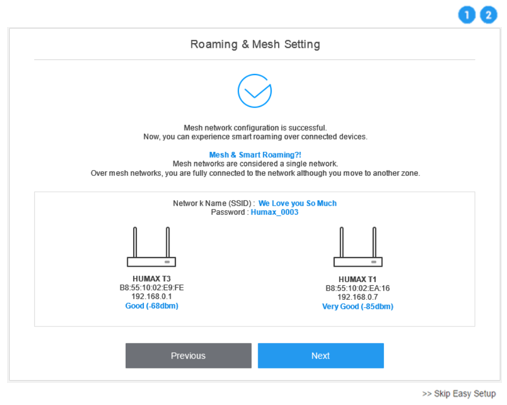Click the blue success checkmark icon

pyautogui.click(x=255, y=91)
